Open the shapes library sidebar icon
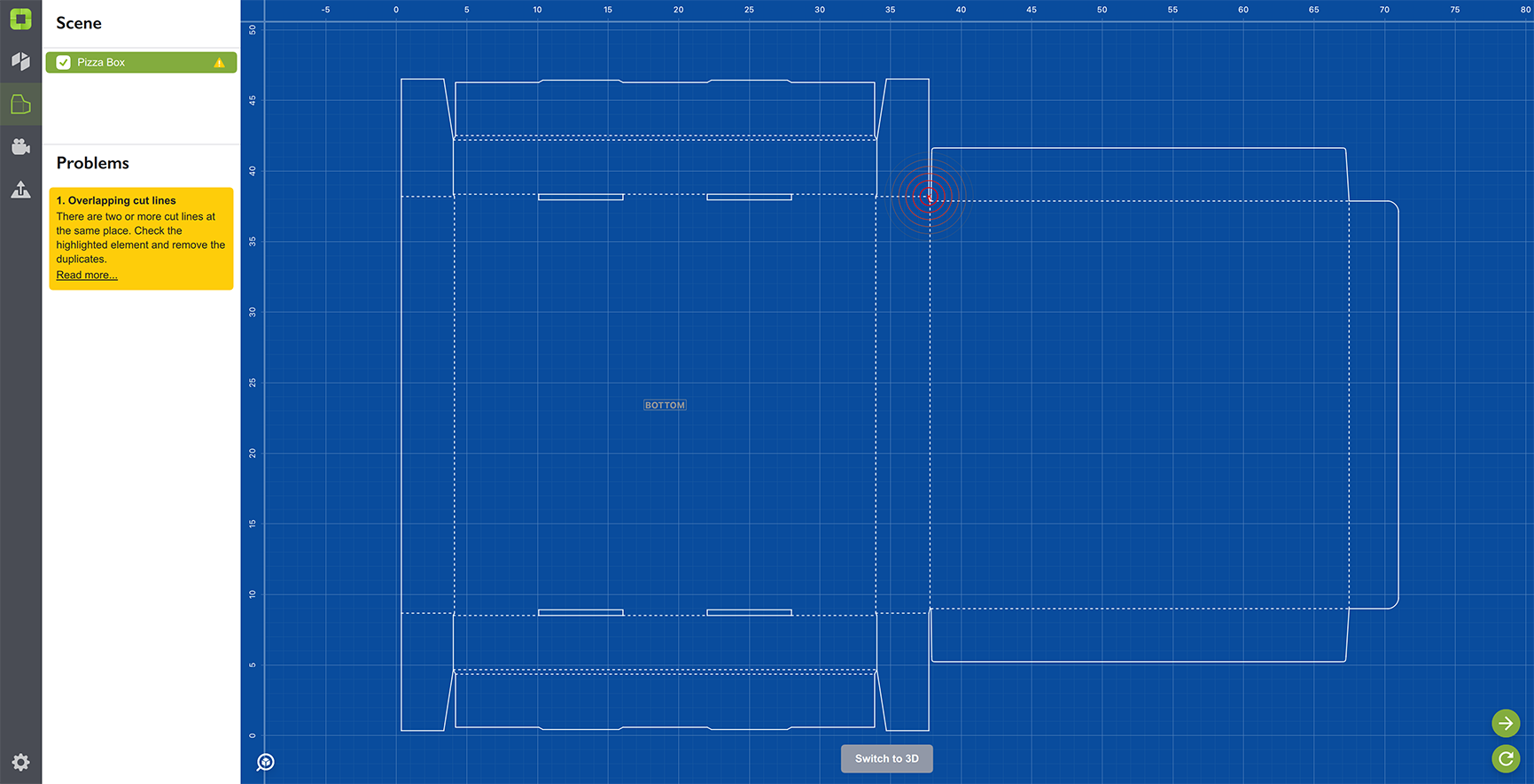1534x784 pixels. [x=20, y=61]
